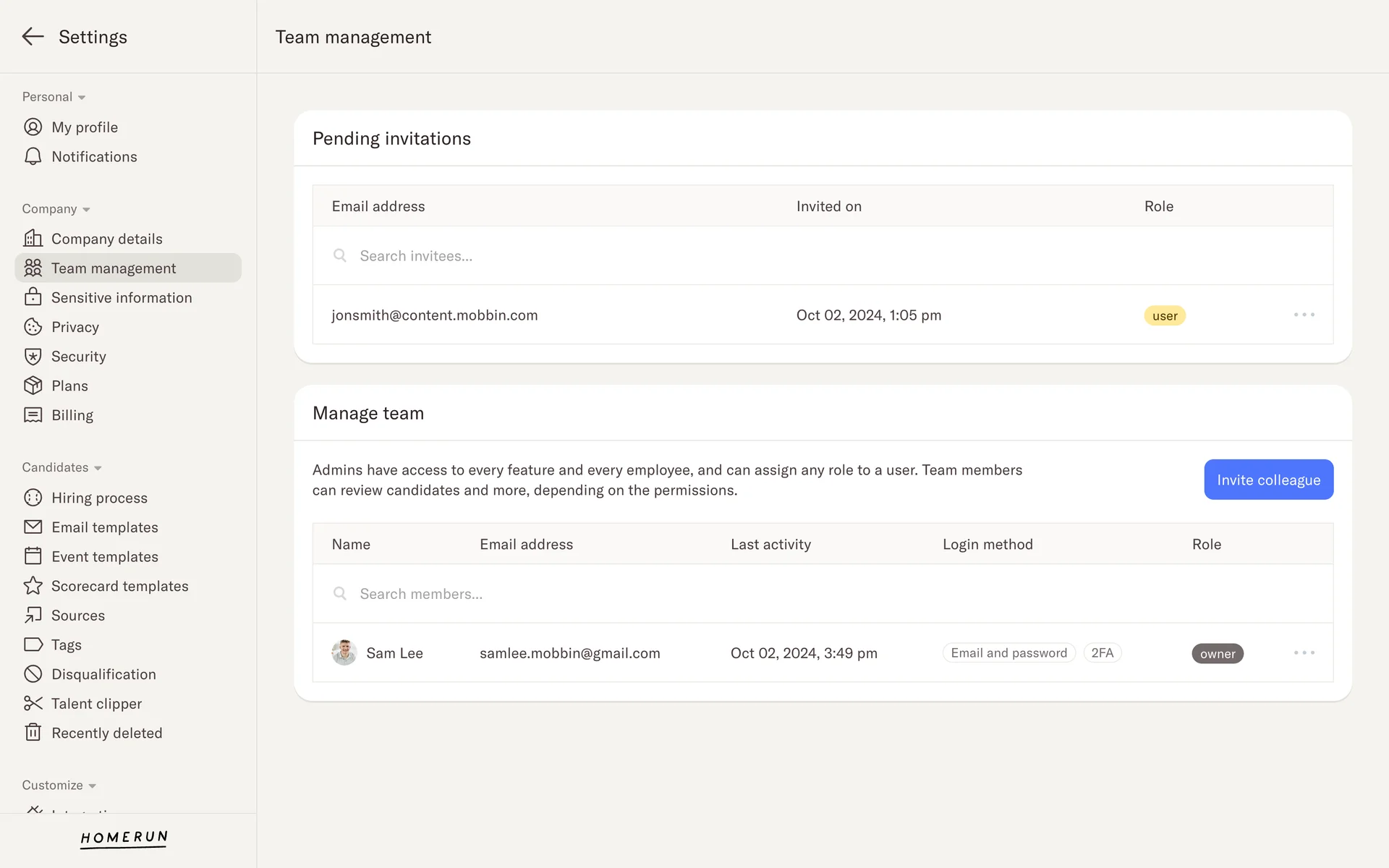Open My profile via its person icon
1389x868 pixels.
pyautogui.click(x=33, y=127)
